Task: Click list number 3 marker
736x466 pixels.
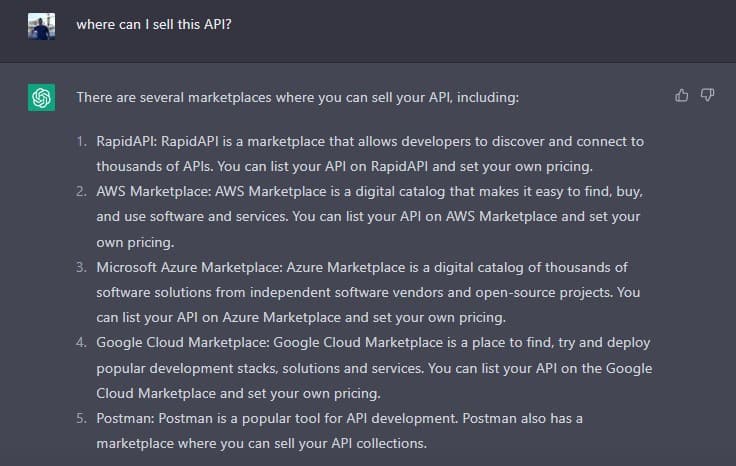Action: point(81,267)
